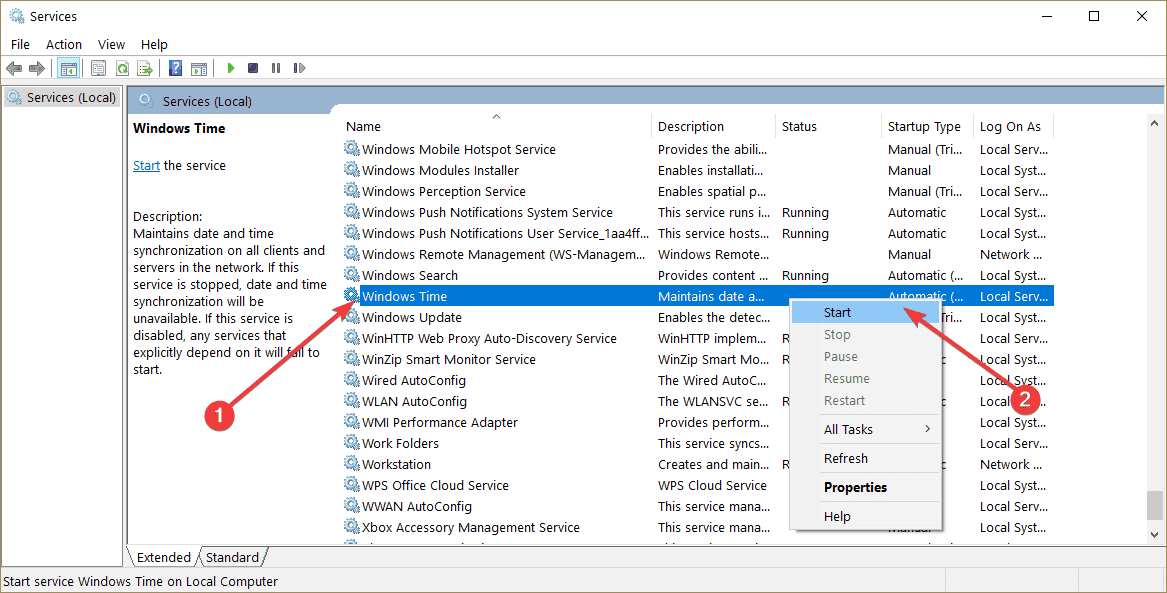The height and width of the screenshot is (593, 1167).
Task: Click gear icon of Windows Search service
Action: tap(352, 275)
